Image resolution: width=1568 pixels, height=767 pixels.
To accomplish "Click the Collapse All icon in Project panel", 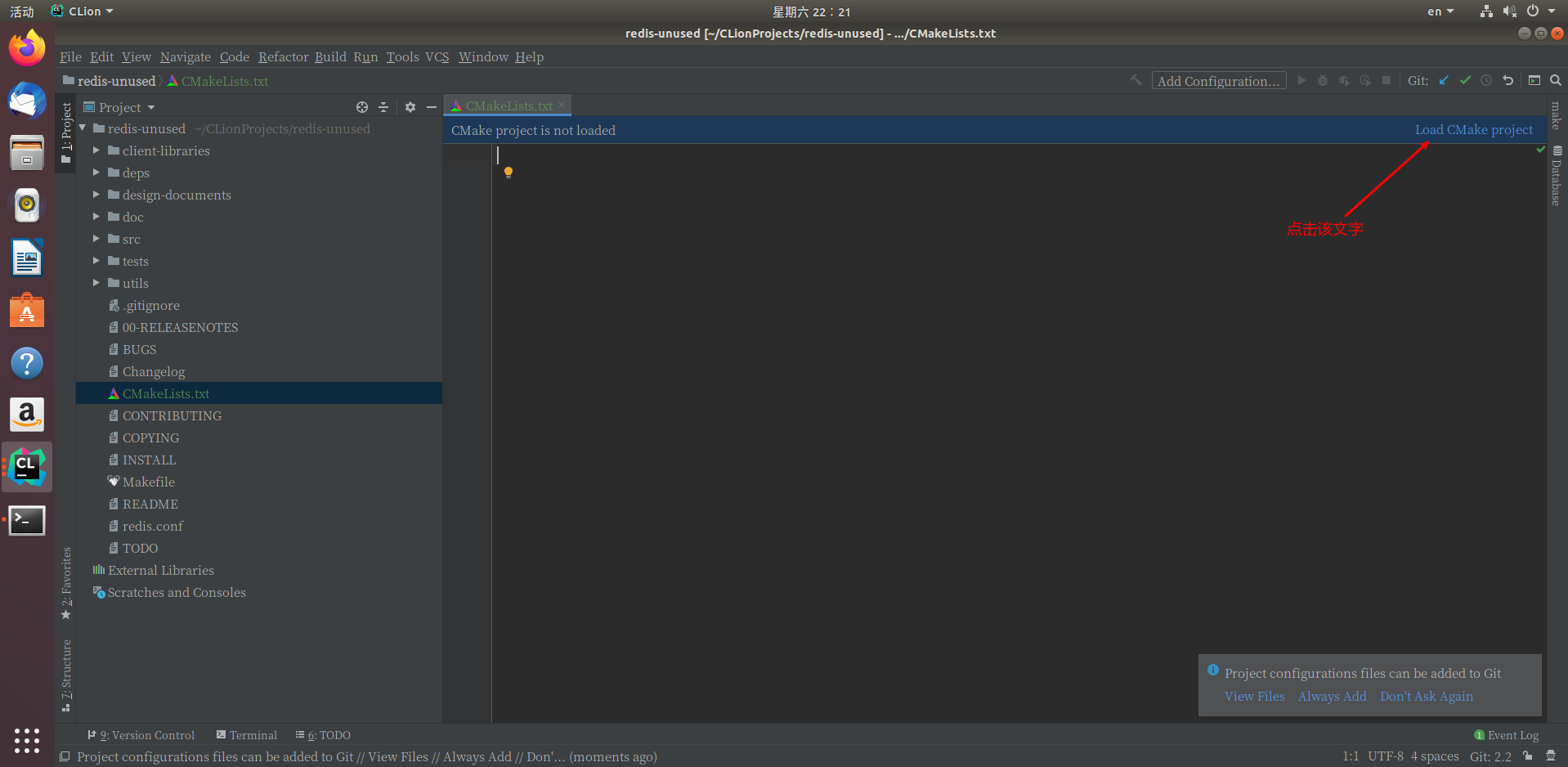I will point(383,107).
